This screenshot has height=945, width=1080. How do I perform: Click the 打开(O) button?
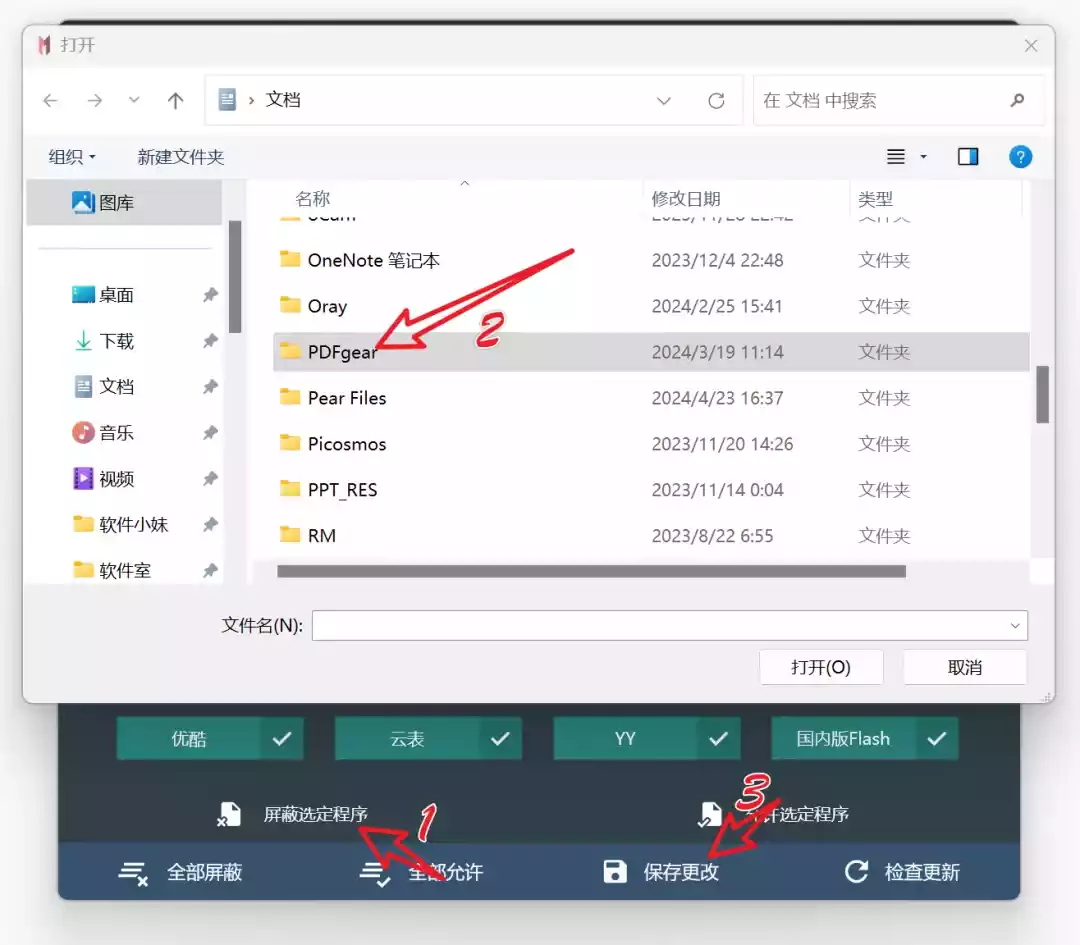(x=821, y=667)
